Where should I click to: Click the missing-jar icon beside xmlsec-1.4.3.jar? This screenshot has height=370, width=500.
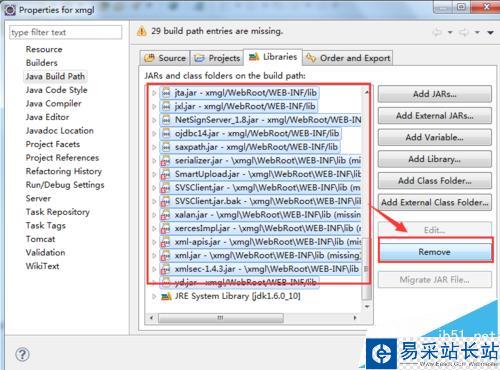(166, 269)
